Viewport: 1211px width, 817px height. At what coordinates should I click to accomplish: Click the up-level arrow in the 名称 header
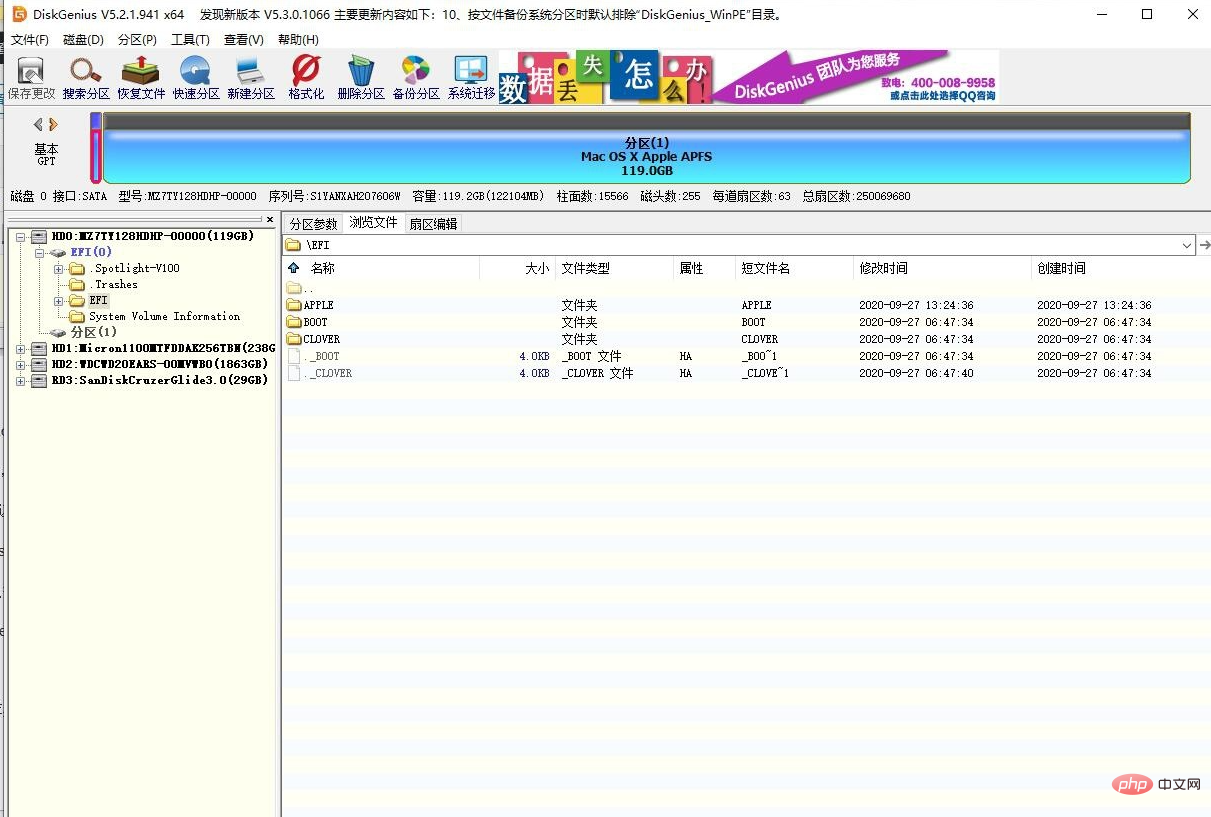point(293,268)
